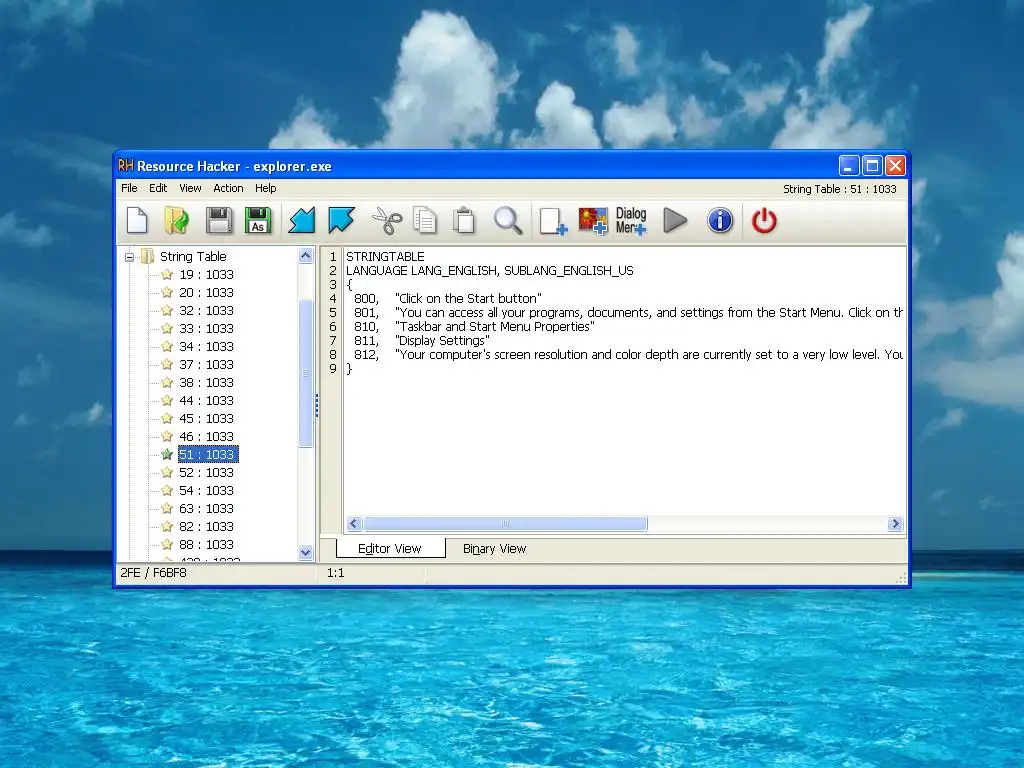Click the red power exit icon
1024x768 pixels.
point(764,220)
